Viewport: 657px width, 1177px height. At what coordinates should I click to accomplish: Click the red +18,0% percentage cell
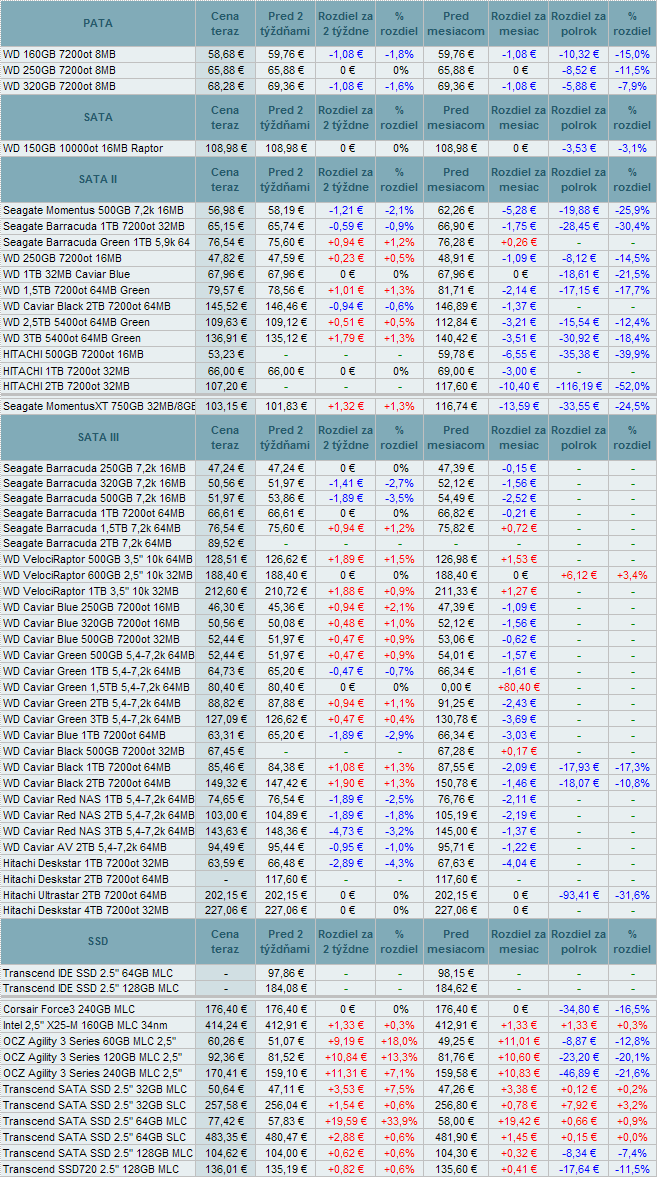[399, 1040]
